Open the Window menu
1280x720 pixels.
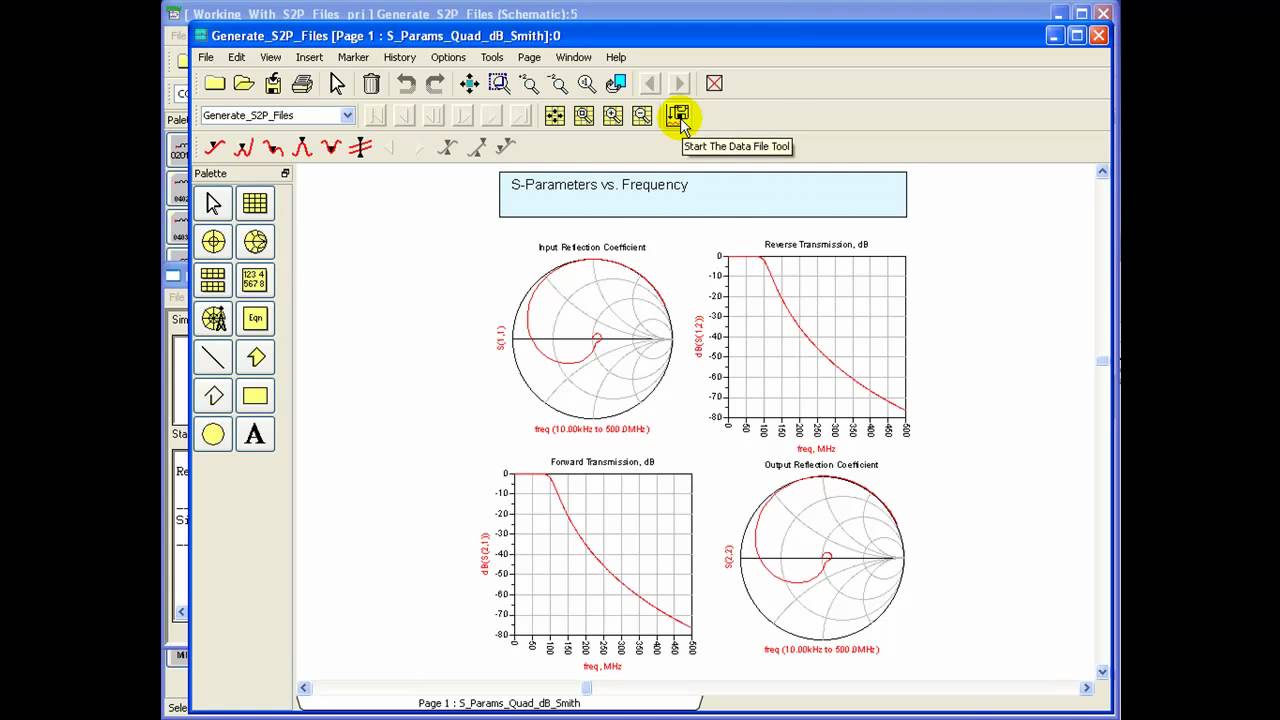tap(573, 57)
